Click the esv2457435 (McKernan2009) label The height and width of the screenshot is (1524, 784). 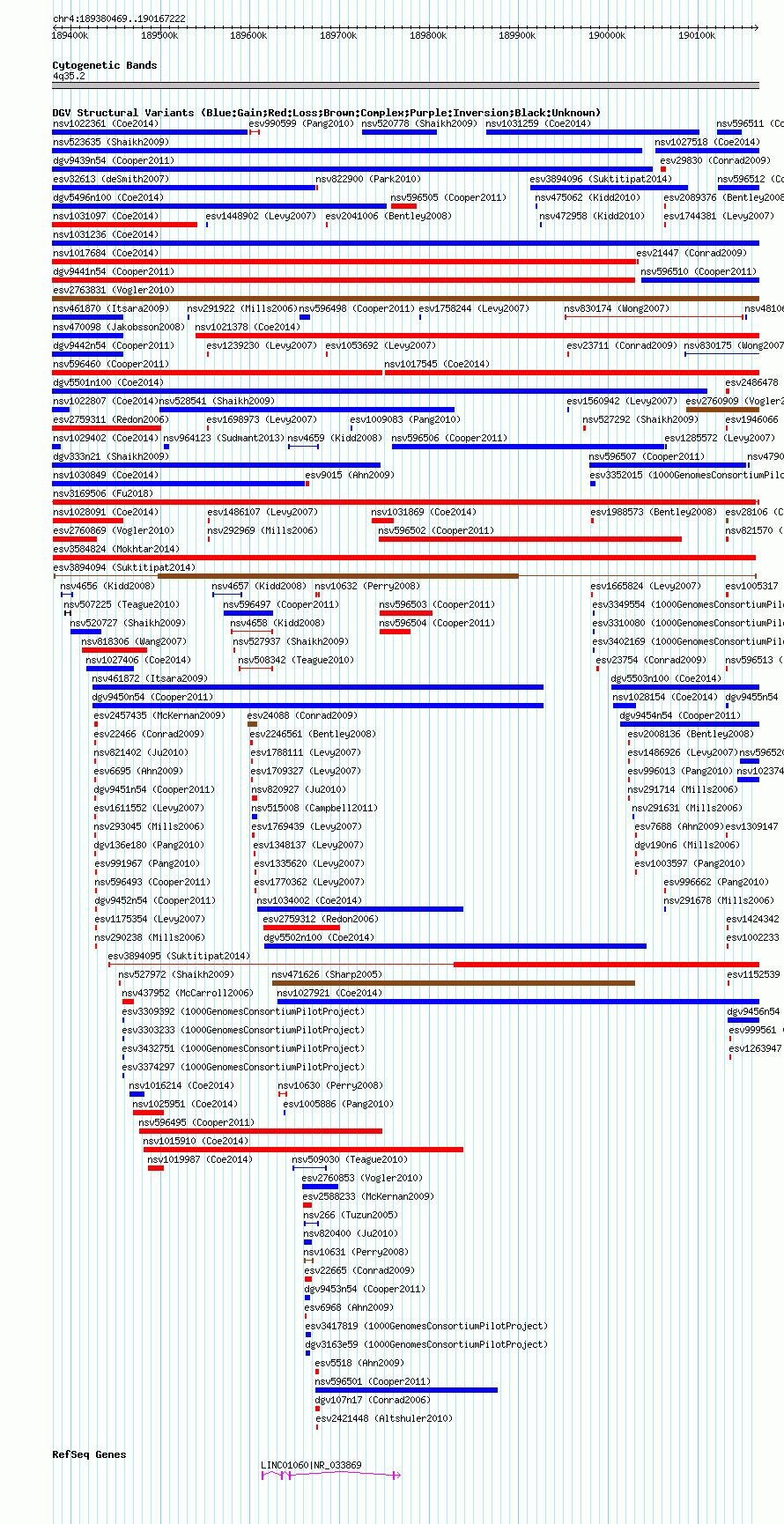pos(159,715)
